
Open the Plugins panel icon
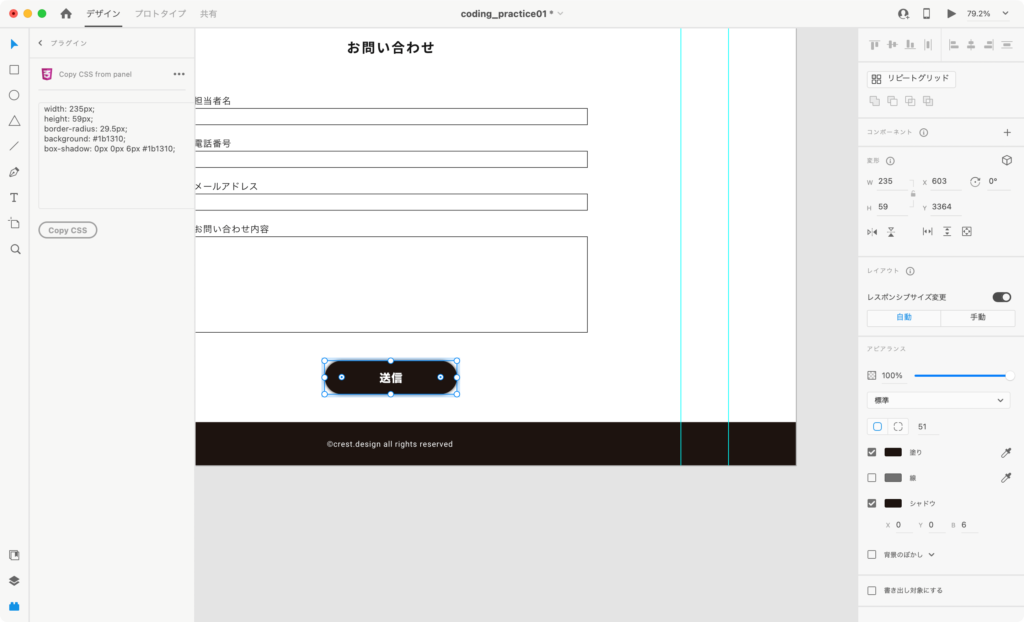(14, 606)
